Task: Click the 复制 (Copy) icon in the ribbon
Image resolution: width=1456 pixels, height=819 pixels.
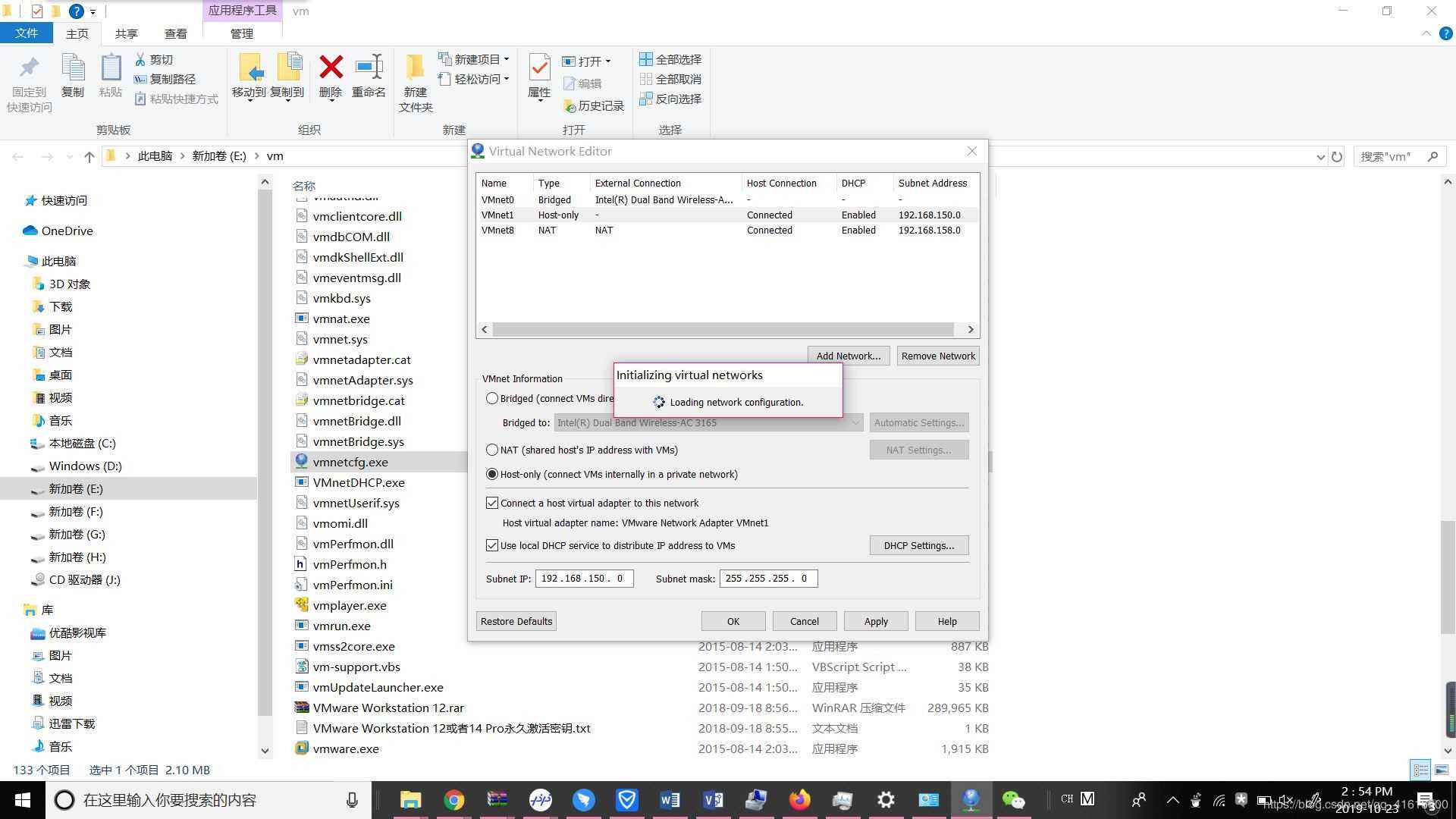Action: click(x=73, y=78)
